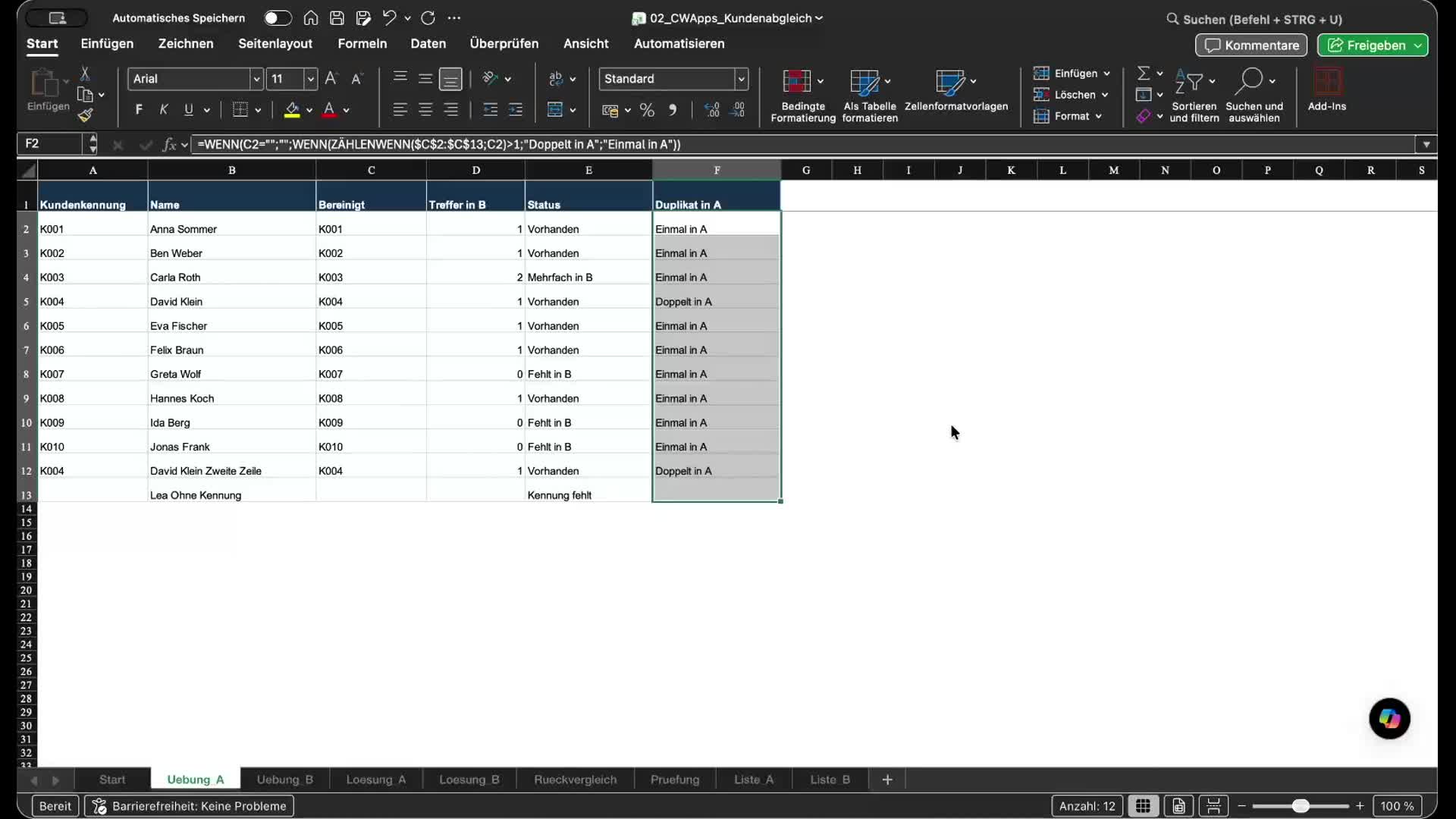Click the Redo icon
This screenshot has height=819, width=1456.
click(x=428, y=17)
